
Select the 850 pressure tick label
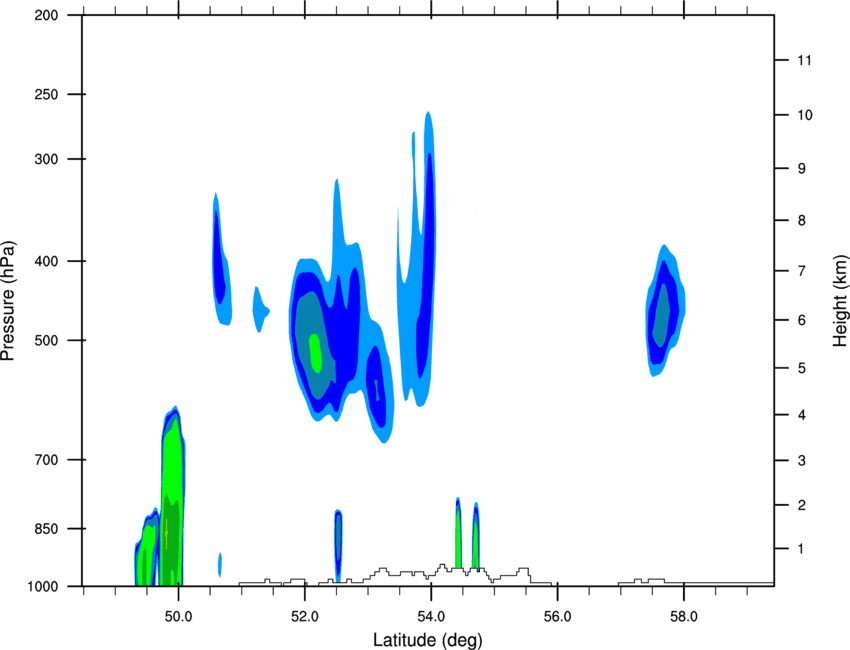click(46, 529)
